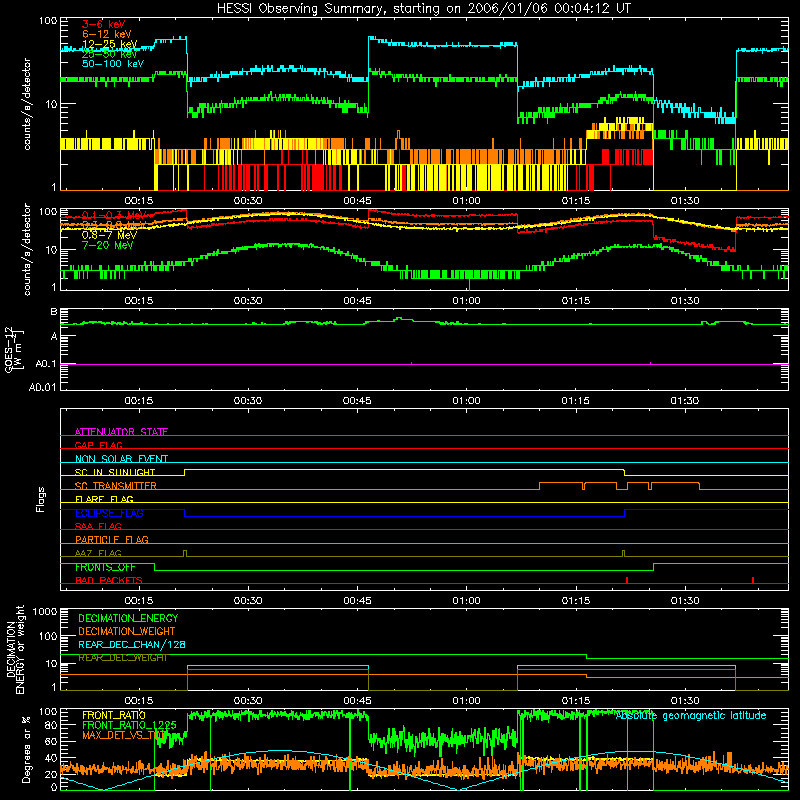Image resolution: width=800 pixels, height=800 pixels.
Task: Click the 01:00 time label under Flags panel
Action: [466, 601]
